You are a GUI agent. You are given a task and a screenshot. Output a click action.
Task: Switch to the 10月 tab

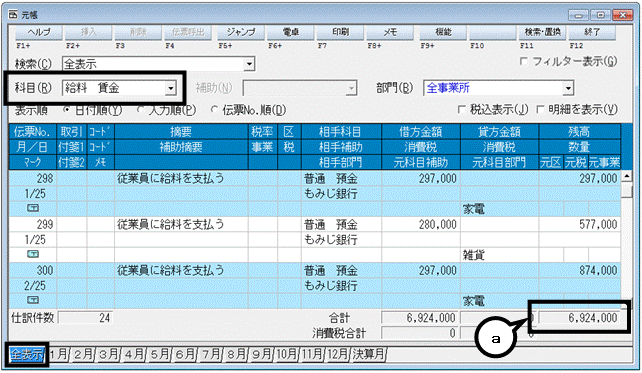[x=287, y=355]
